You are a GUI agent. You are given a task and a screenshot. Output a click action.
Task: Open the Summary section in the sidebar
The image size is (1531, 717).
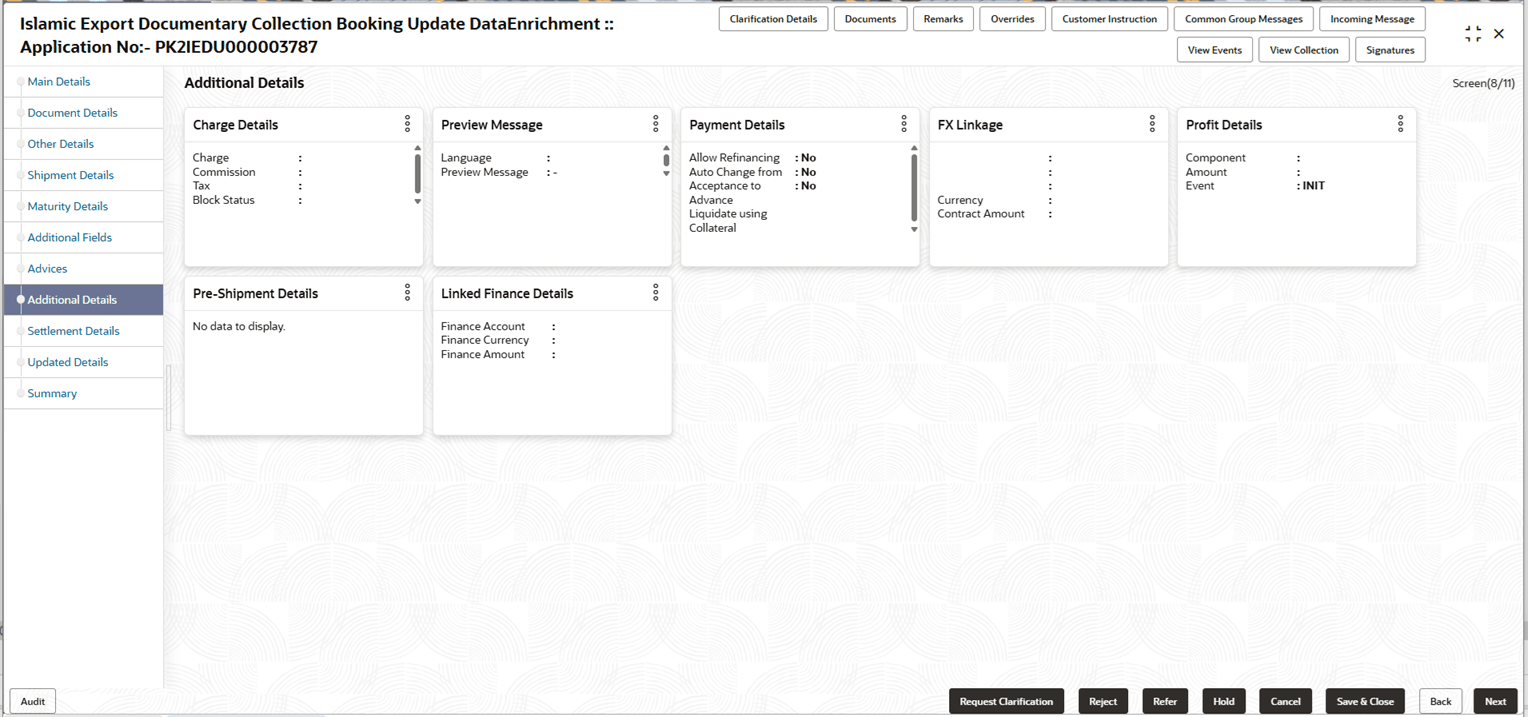(52, 393)
